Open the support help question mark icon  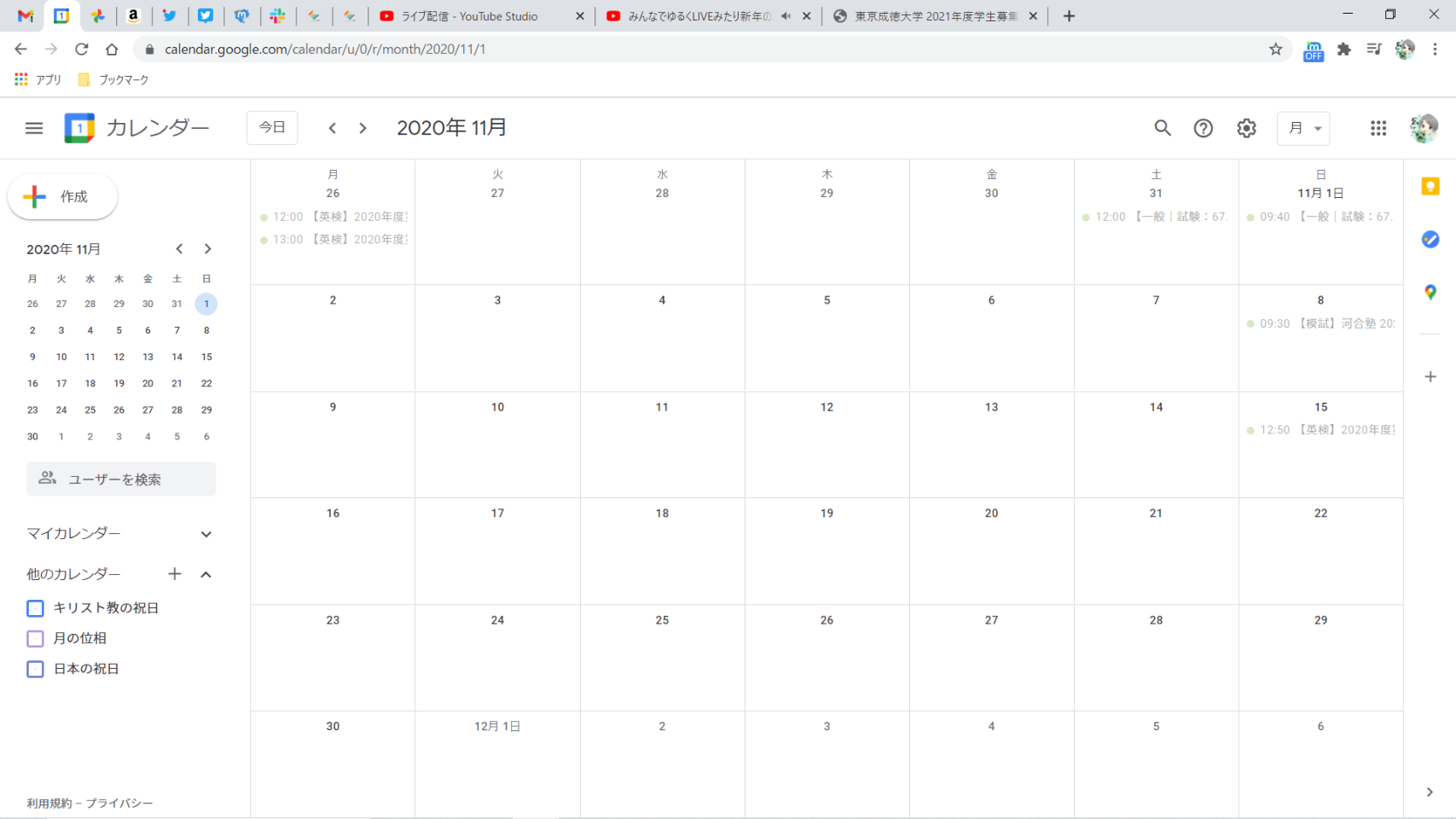[x=1203, y=128]
